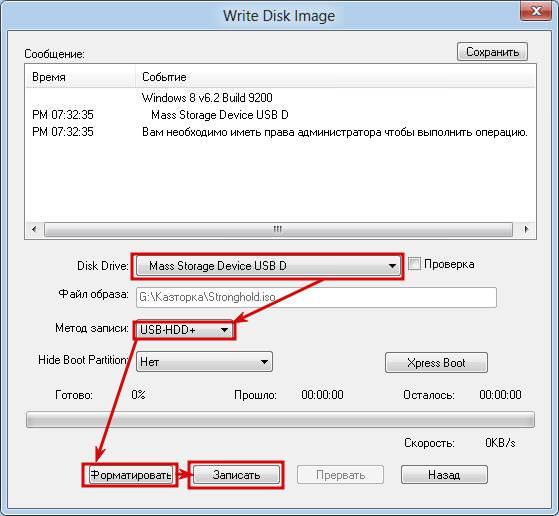
Task: Click the Прервать button
Action: (340, 475)
